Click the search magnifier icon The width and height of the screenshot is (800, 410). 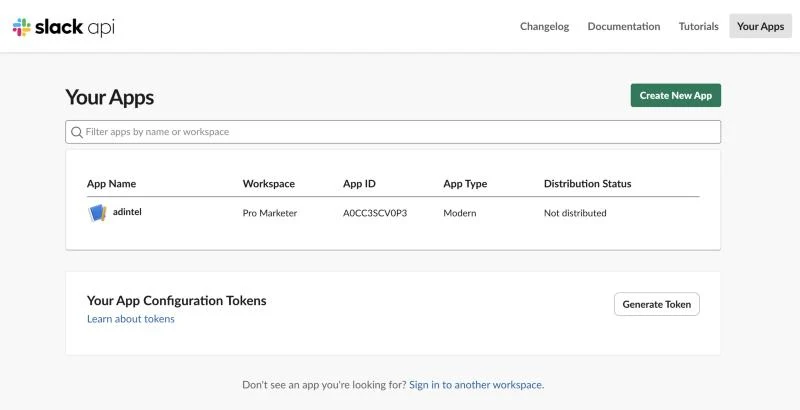pyautogui.click(x=77, y=132)
